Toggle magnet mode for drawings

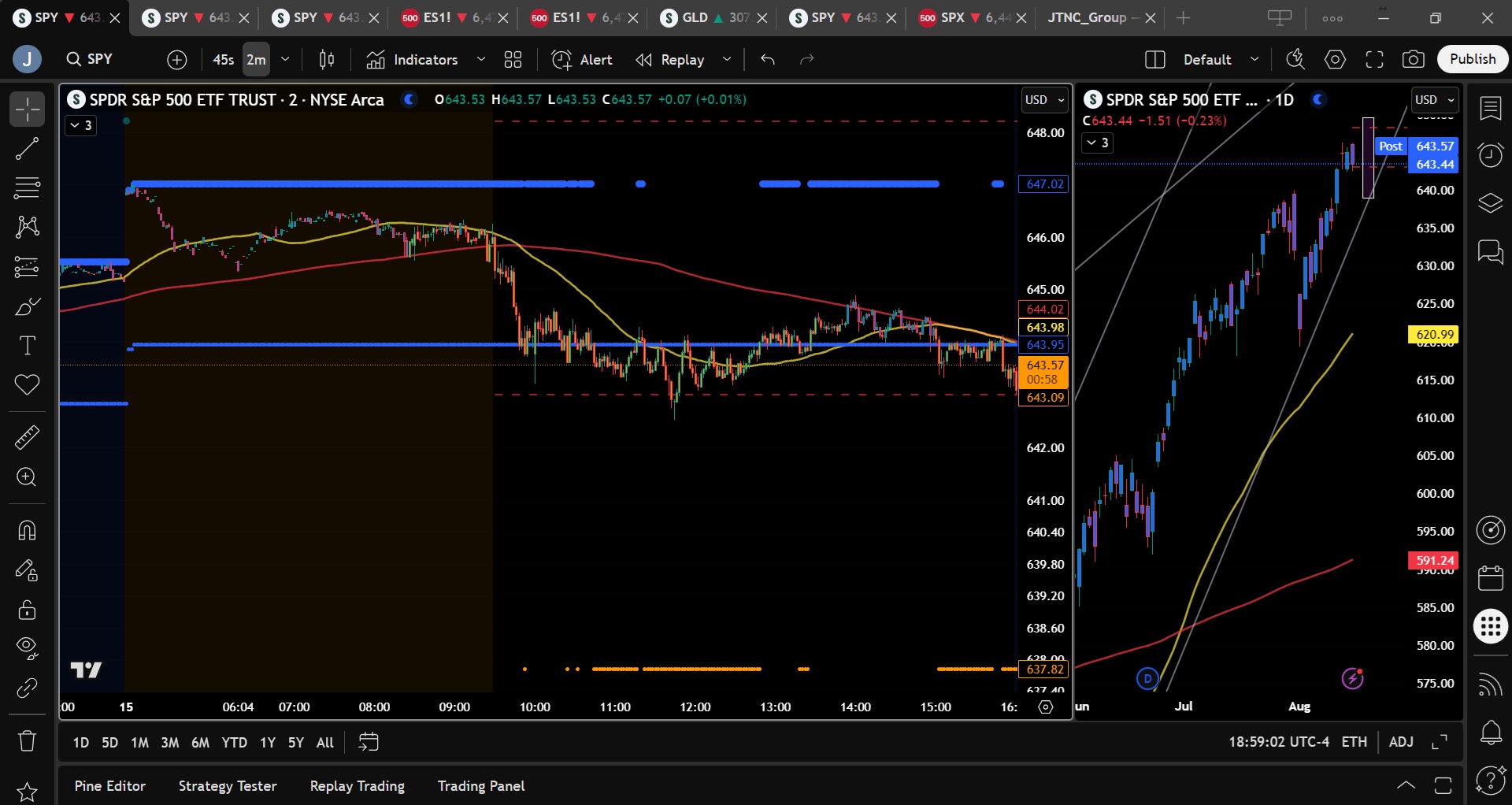[x=27, y=530]
